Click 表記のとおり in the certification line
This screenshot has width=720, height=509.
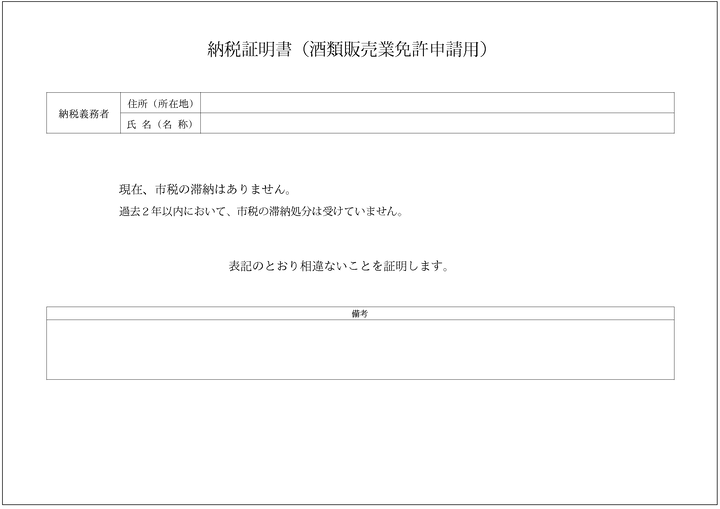point(261,267)
